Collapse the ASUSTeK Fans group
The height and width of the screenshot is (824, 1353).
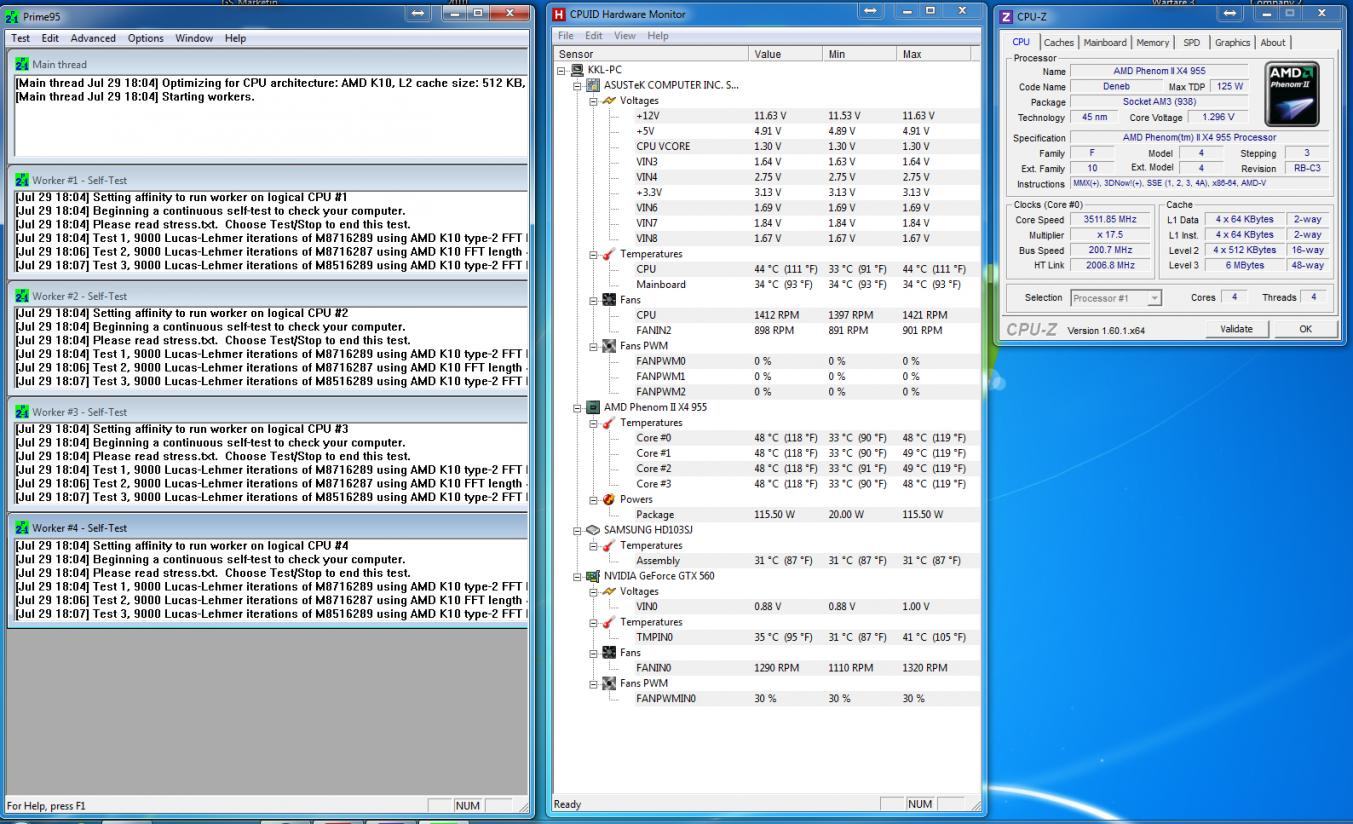click(594, 300)
